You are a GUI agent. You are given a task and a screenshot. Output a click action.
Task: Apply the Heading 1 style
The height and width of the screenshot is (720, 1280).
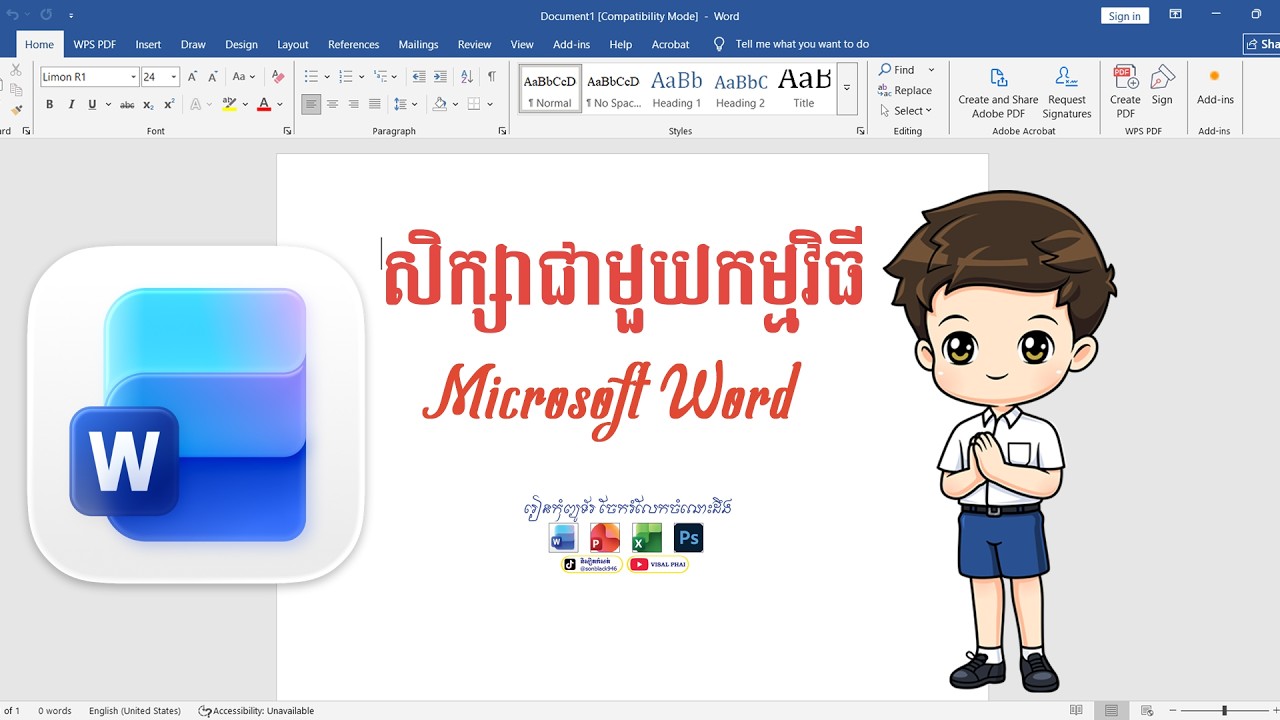(677, 88)
